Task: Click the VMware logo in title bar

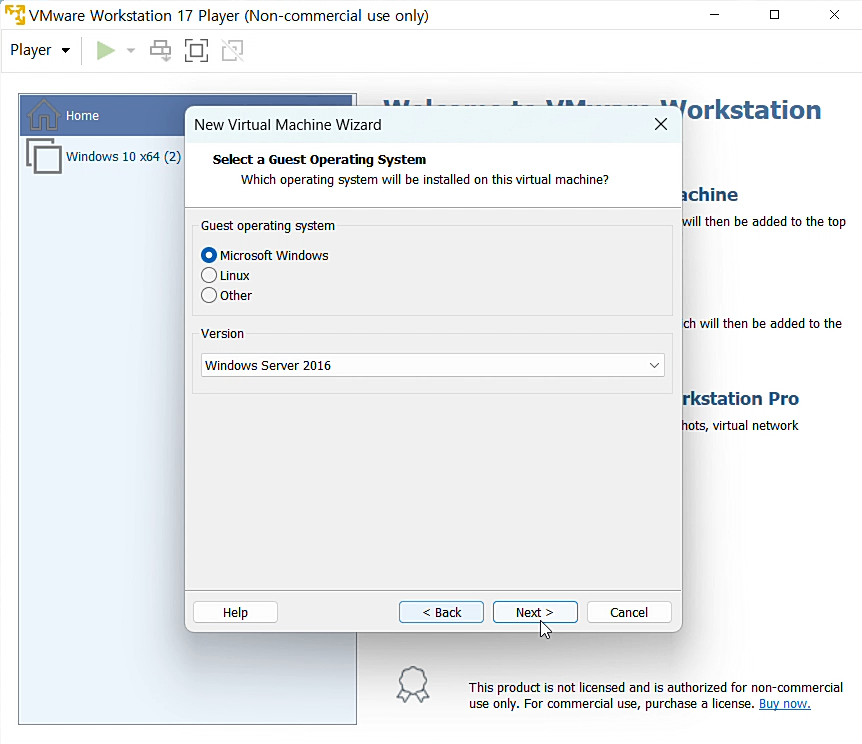Action: [x=15, y=15]
